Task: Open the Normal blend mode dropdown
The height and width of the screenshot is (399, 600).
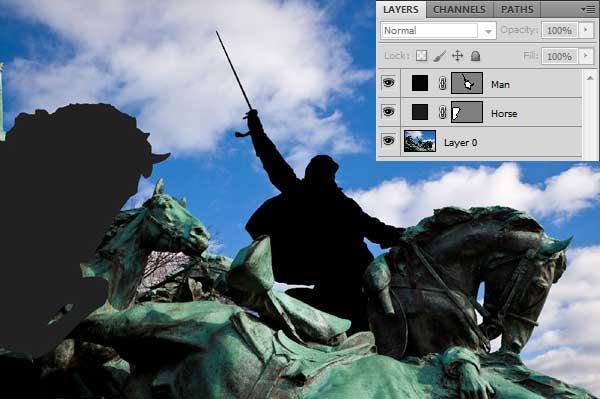Action: point(439,31)
